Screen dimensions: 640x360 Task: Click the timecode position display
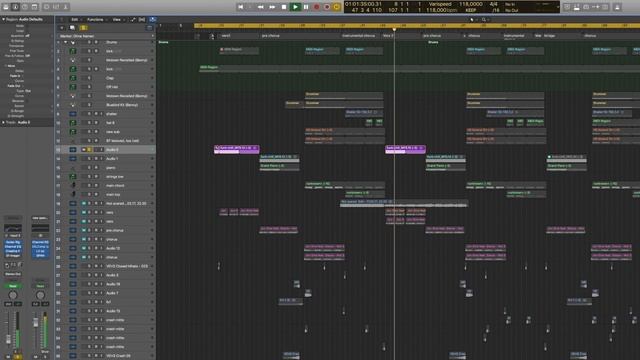point(363,4)
